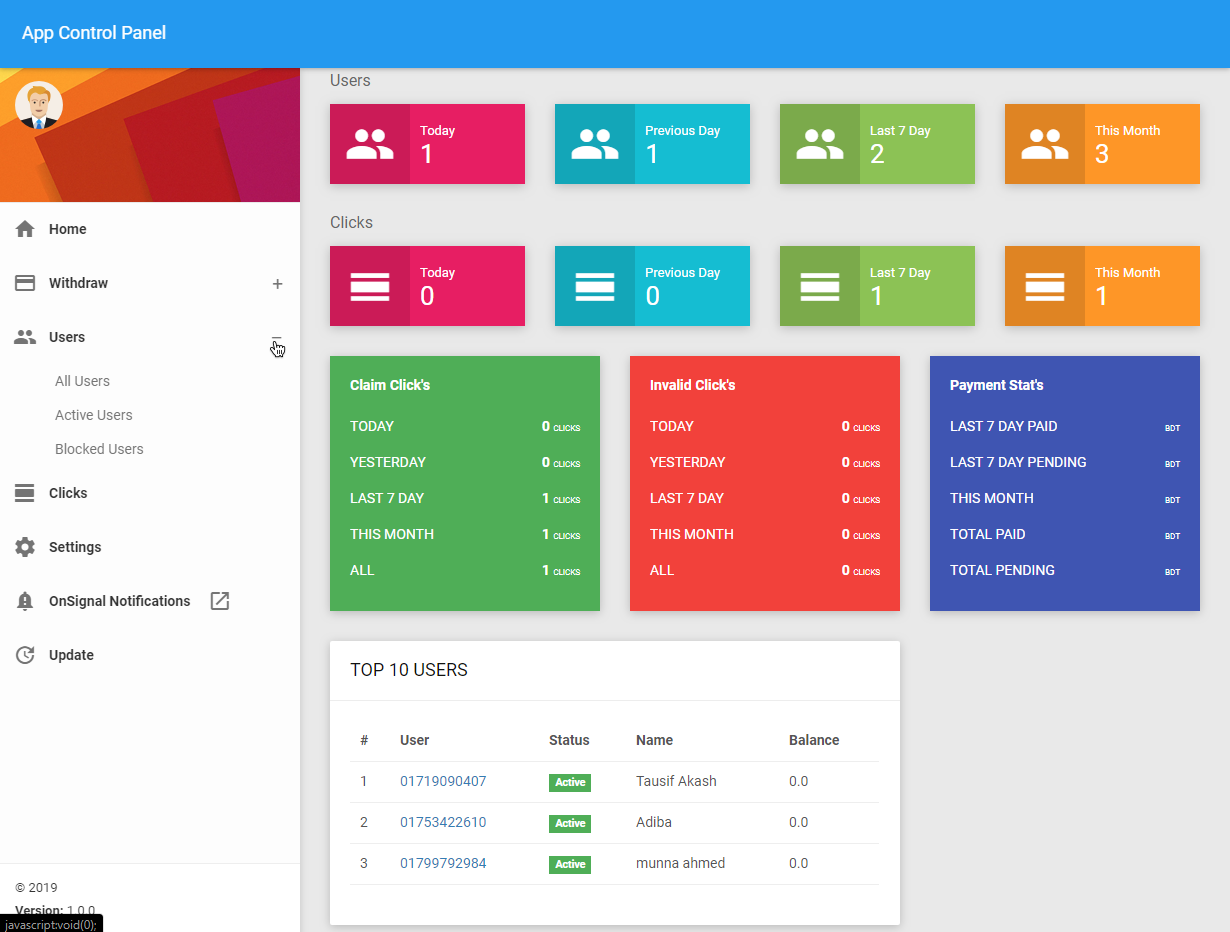Open user link 01799792984

coord(443,863)
